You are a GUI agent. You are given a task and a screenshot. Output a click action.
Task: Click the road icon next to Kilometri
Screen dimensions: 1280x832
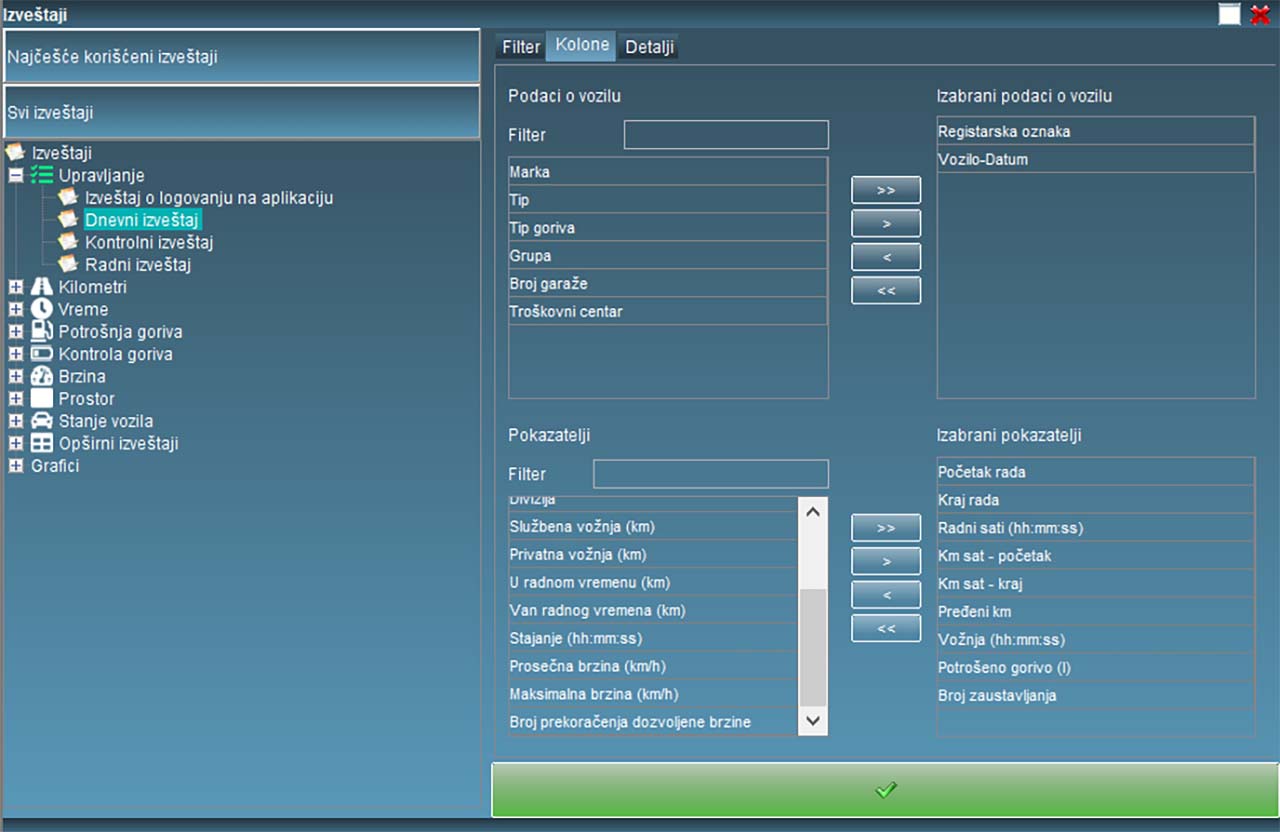(42, 287)
